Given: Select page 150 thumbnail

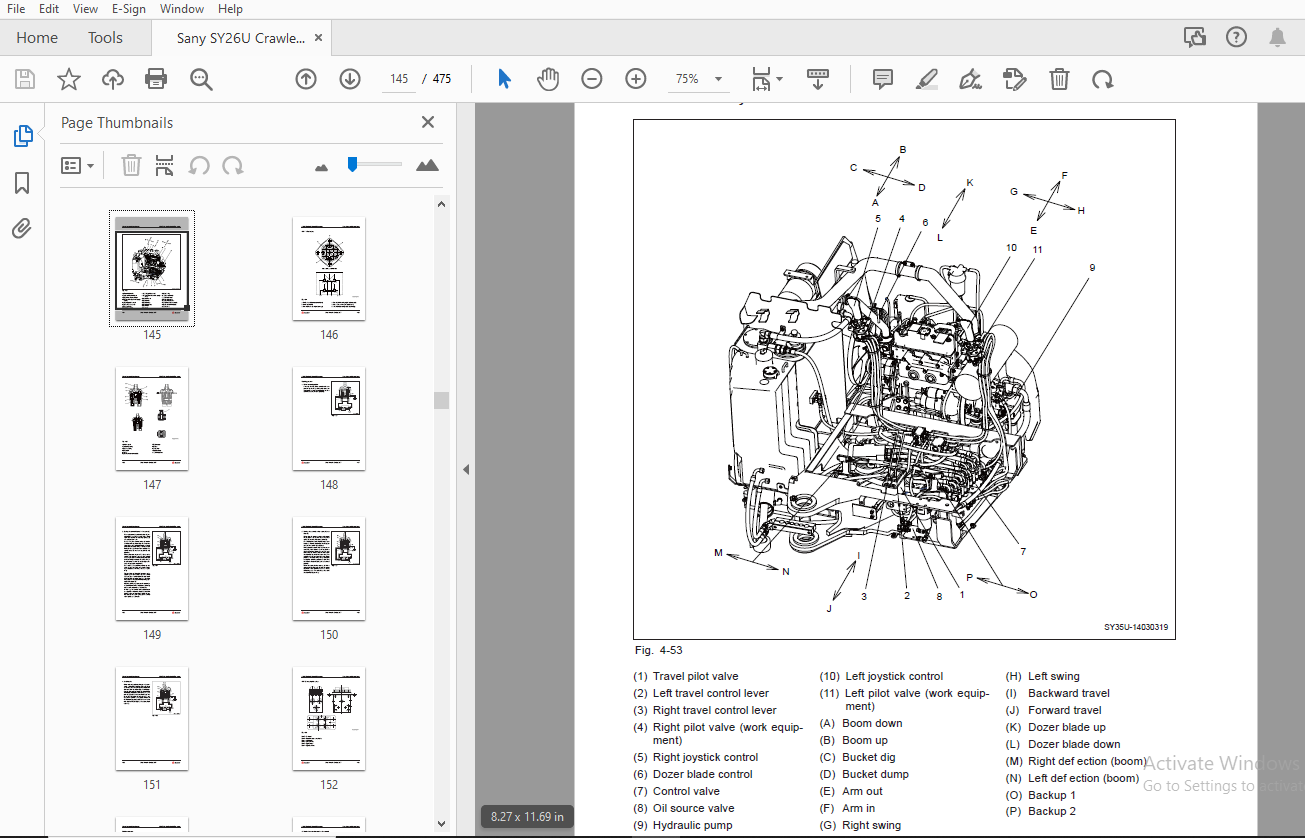Looking at the screenshot, I should pos(329,569).
